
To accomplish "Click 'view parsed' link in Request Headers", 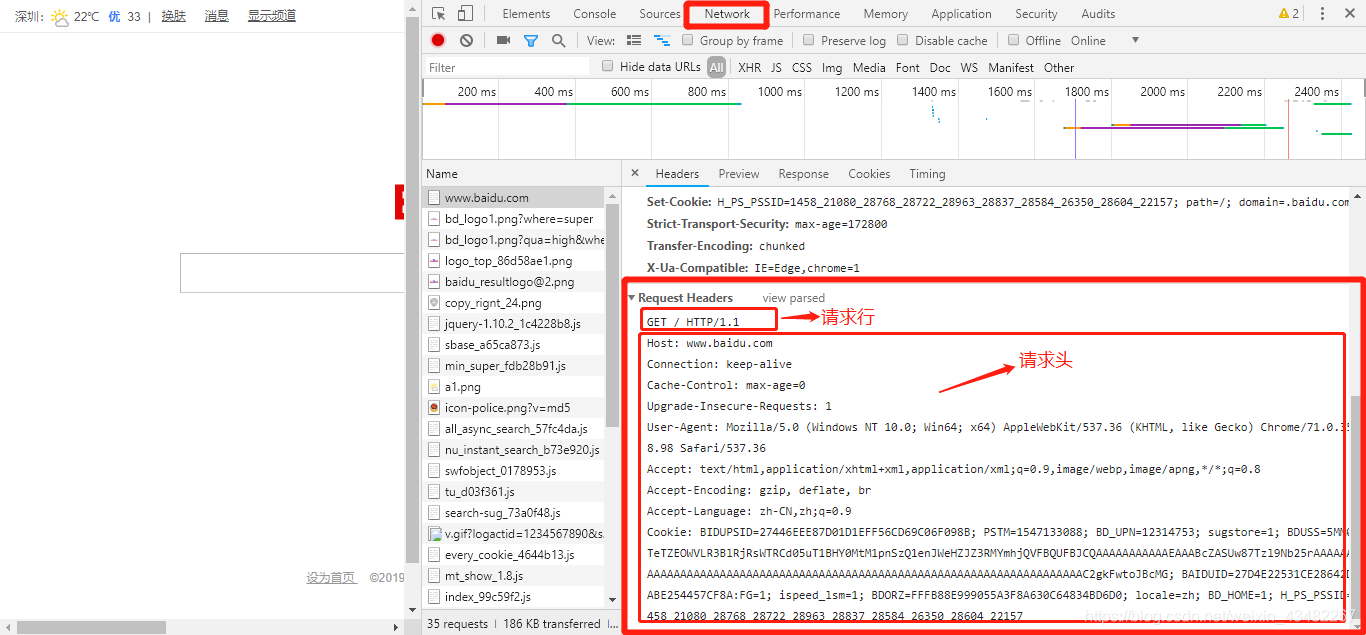I will 793,298.
